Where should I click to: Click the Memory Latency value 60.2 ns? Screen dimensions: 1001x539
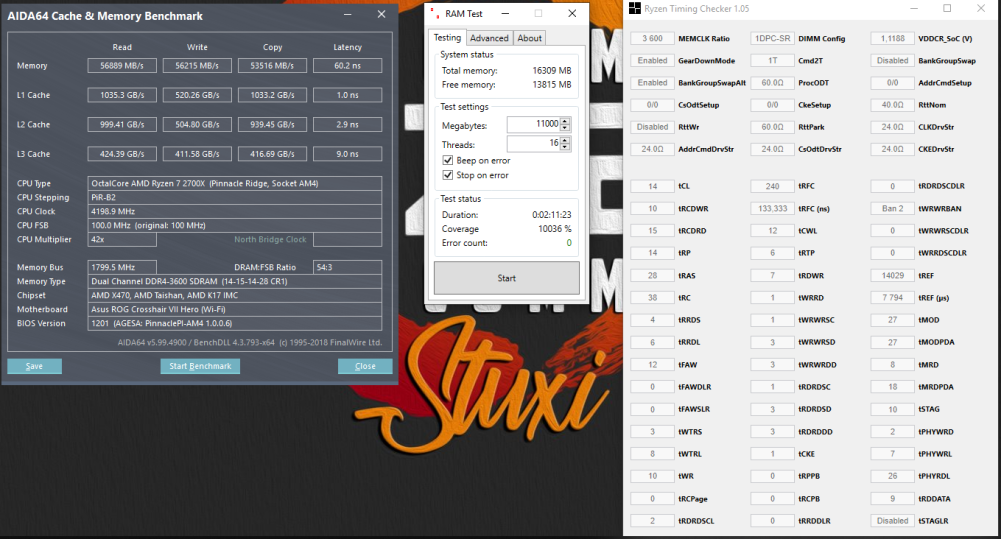[x=347, y=66]
